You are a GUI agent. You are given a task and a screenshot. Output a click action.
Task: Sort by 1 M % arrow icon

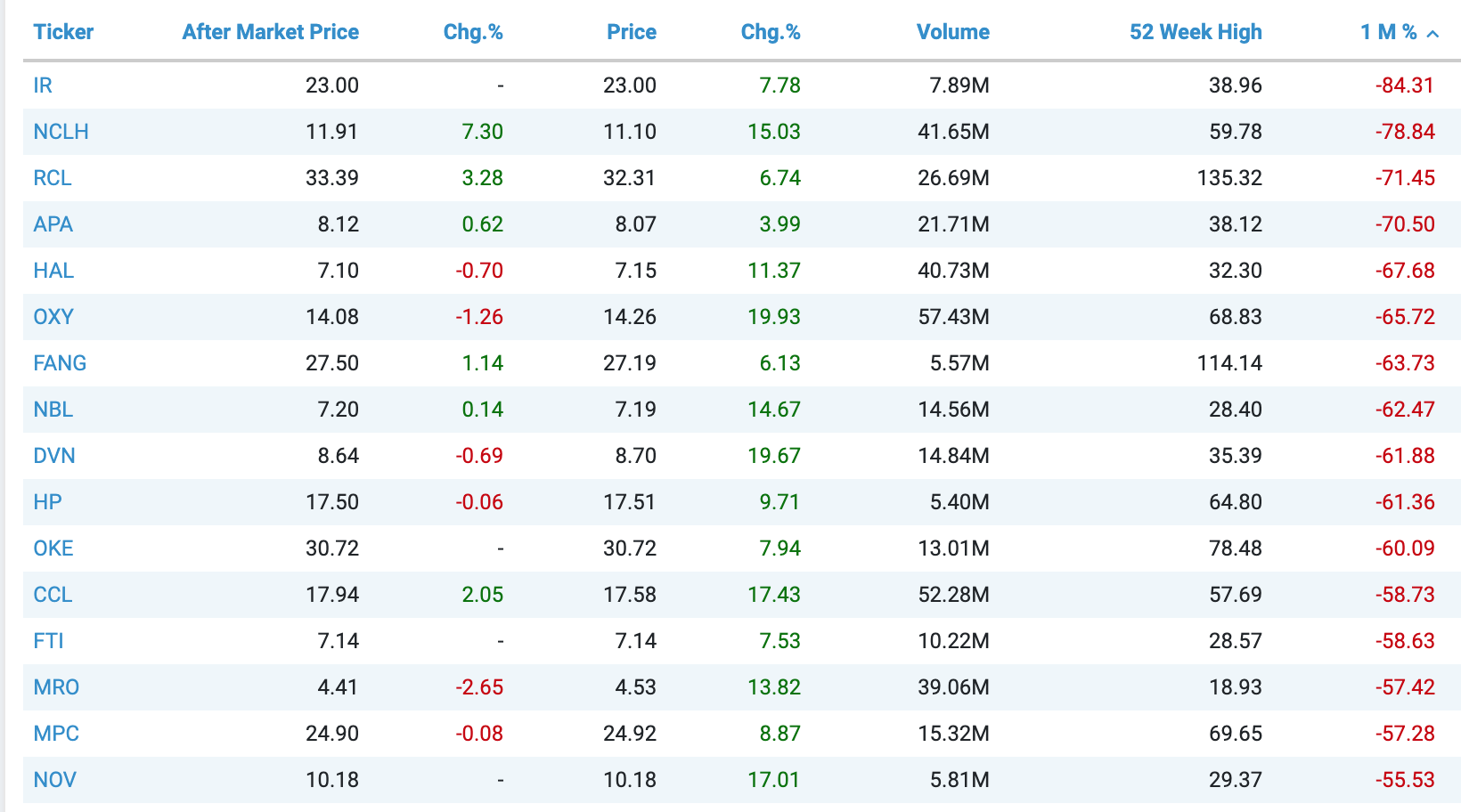pos(1432,34)
